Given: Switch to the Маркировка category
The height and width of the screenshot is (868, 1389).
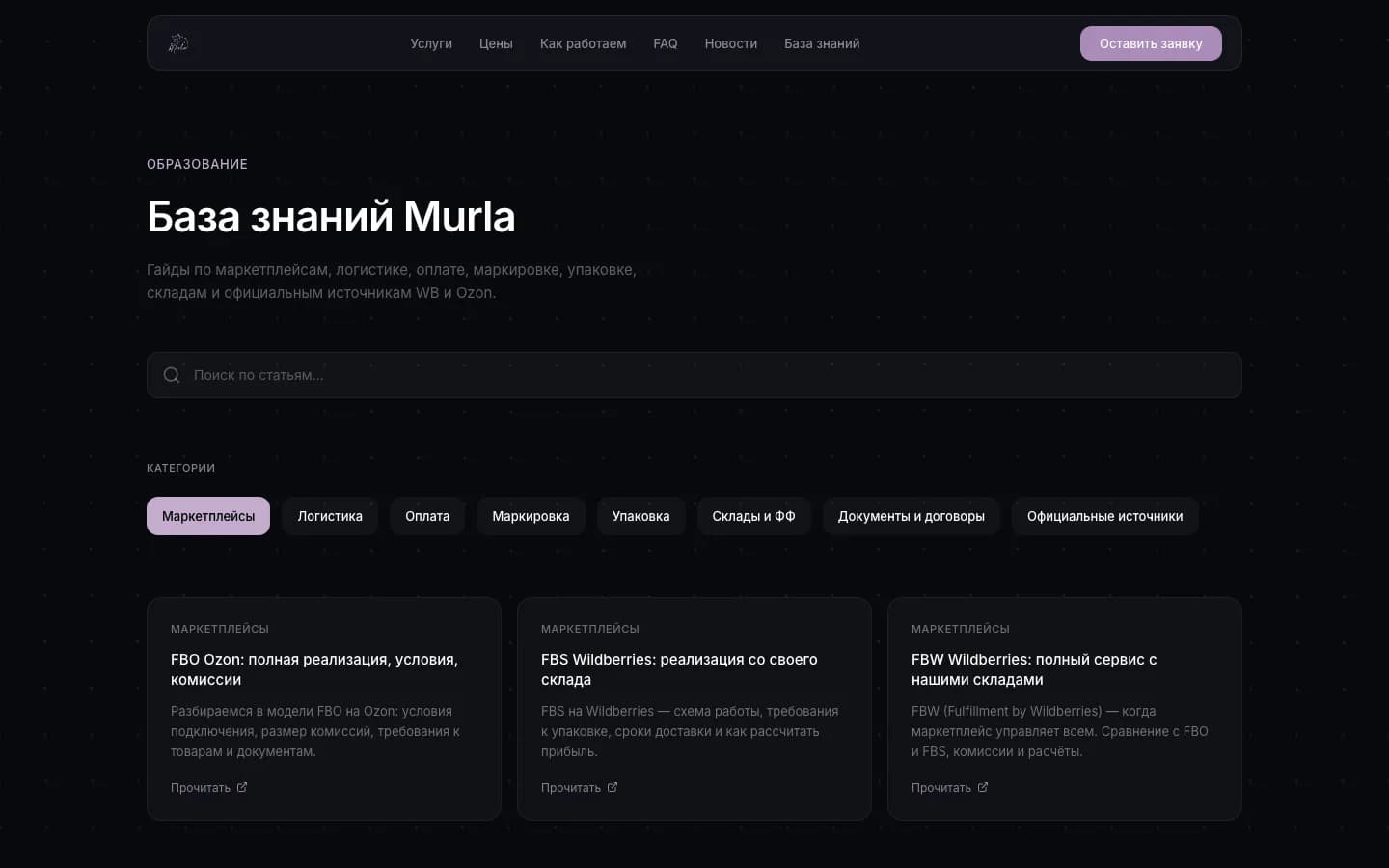Looking at the screenshot, I should tap(531, 516).
